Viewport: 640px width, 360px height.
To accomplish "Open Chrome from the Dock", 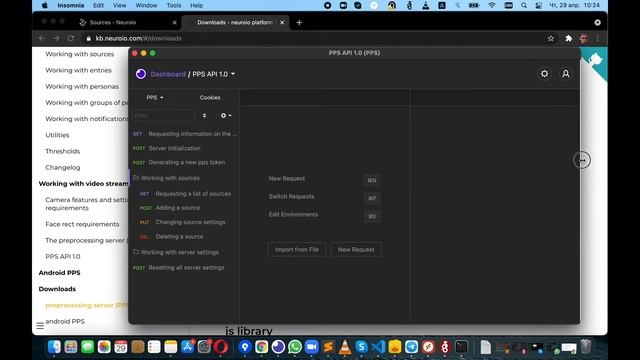I will (x=261, y=347).
